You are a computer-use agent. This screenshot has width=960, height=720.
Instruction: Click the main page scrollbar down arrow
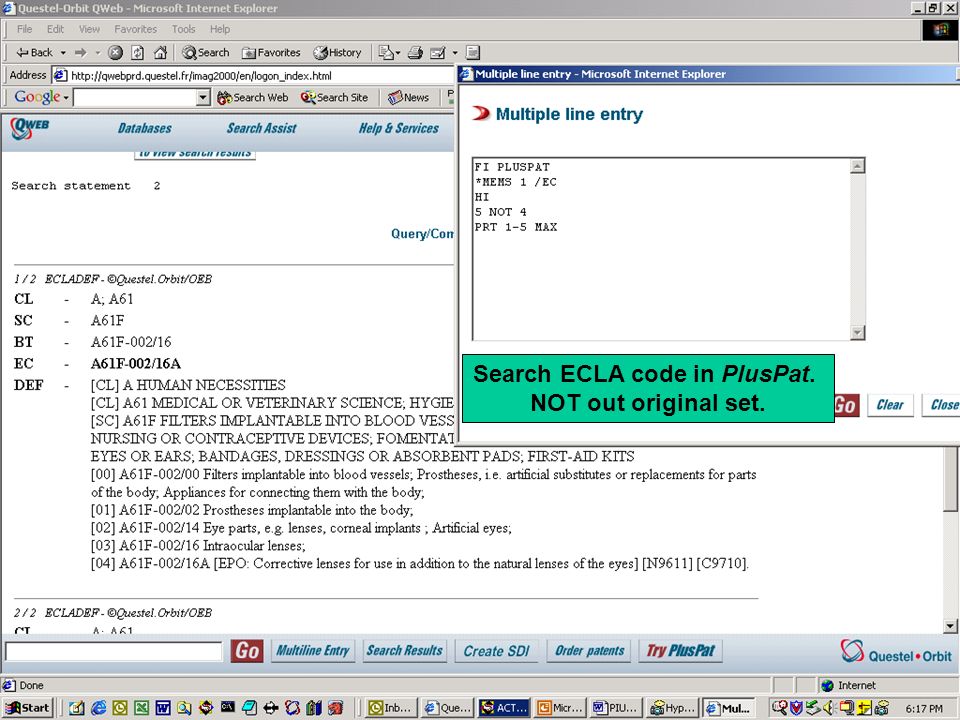(950, 626)
